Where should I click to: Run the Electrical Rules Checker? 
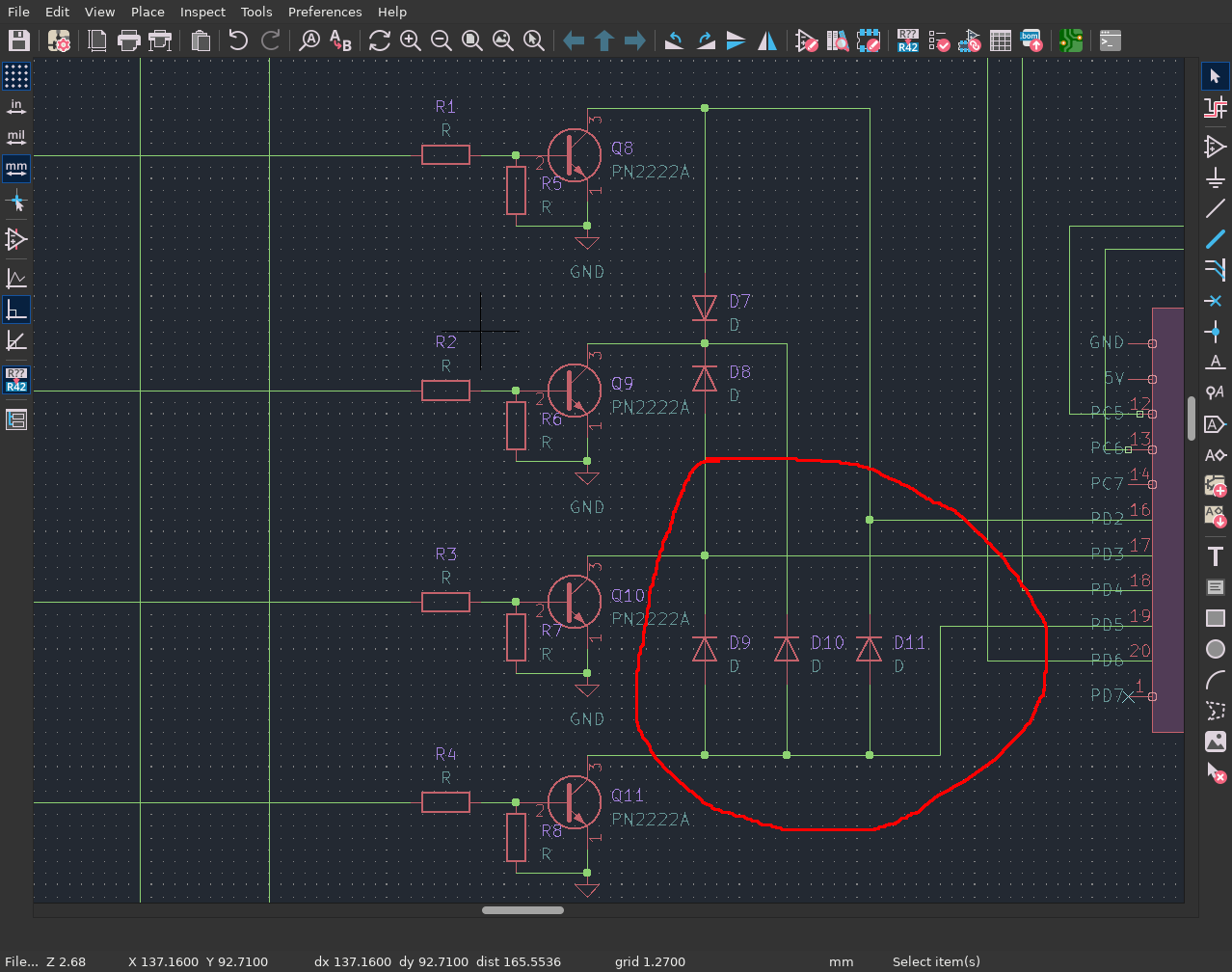click(938, 40)
